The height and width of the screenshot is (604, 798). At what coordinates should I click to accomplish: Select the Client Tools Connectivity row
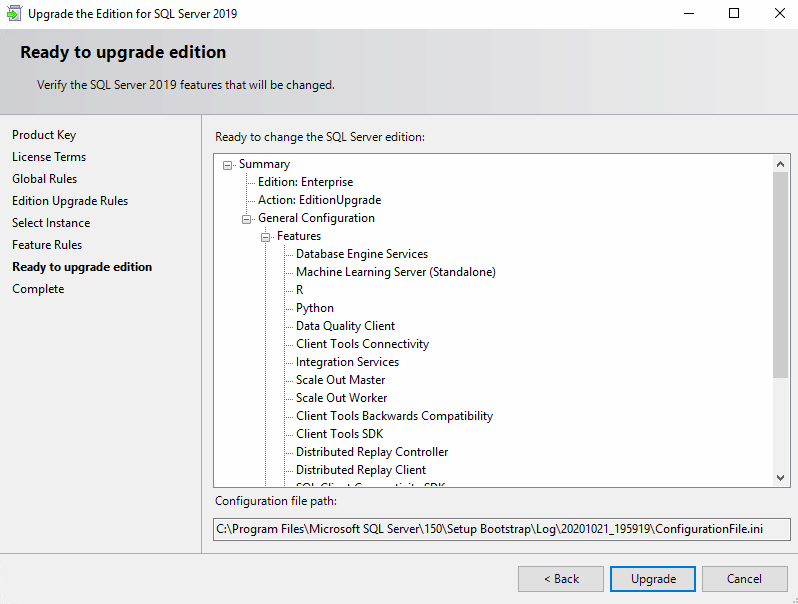click(362, 344)
